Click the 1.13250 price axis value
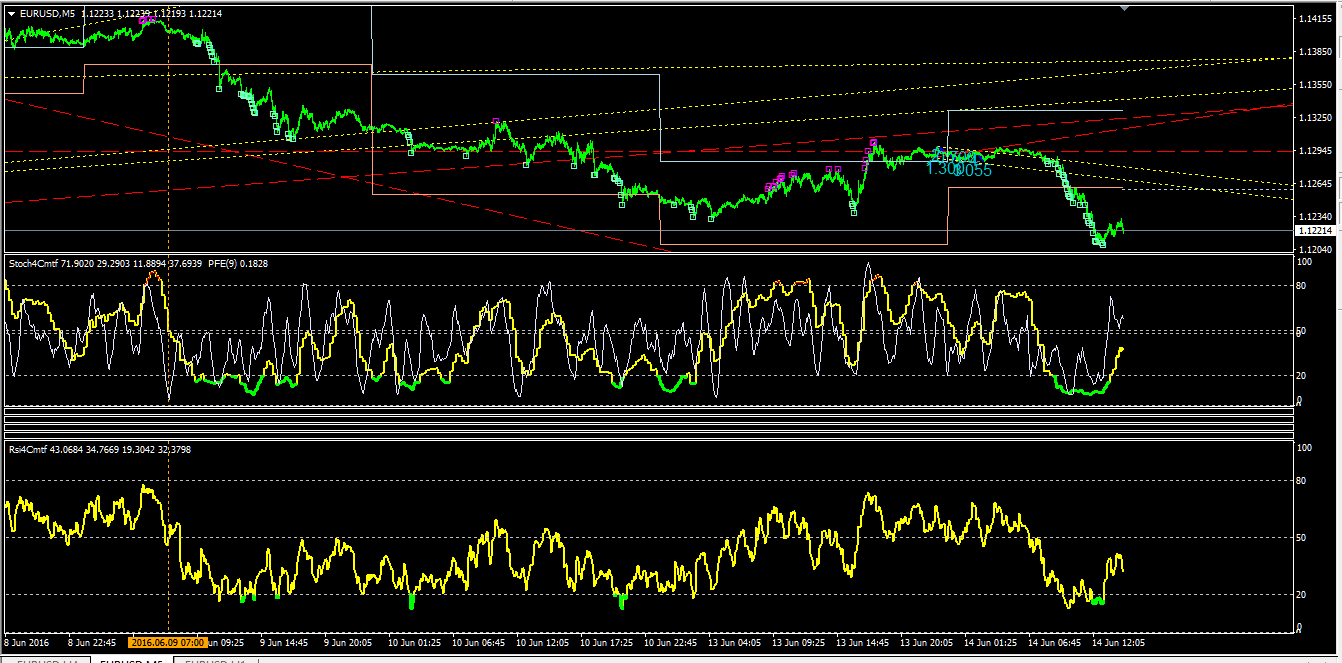Viewport: 1342px width, 663px height. click(x=1317, y=118)
